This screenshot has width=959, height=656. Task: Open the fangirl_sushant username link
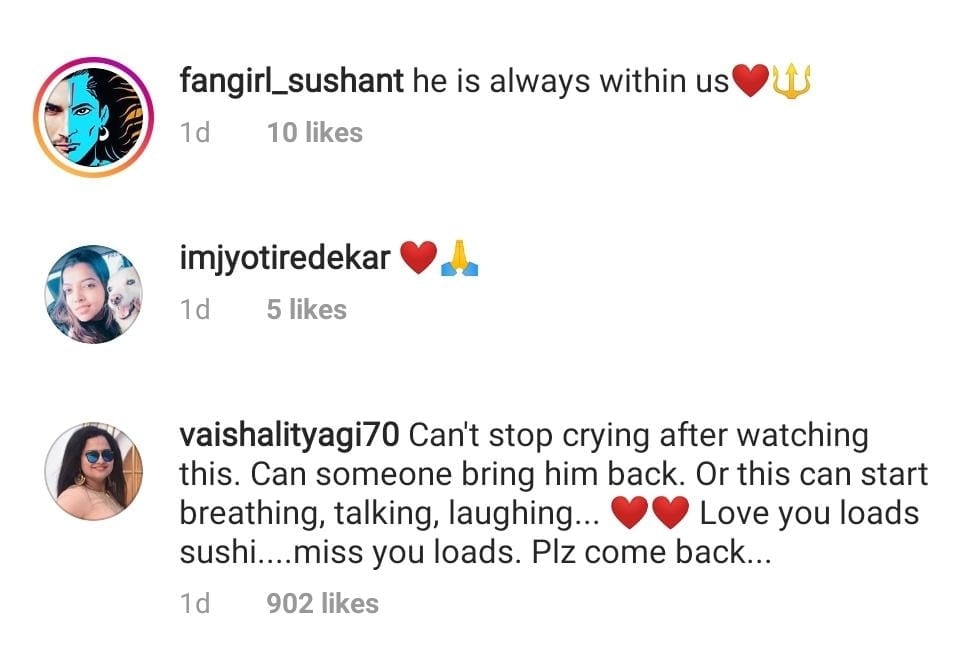point(293,82)
